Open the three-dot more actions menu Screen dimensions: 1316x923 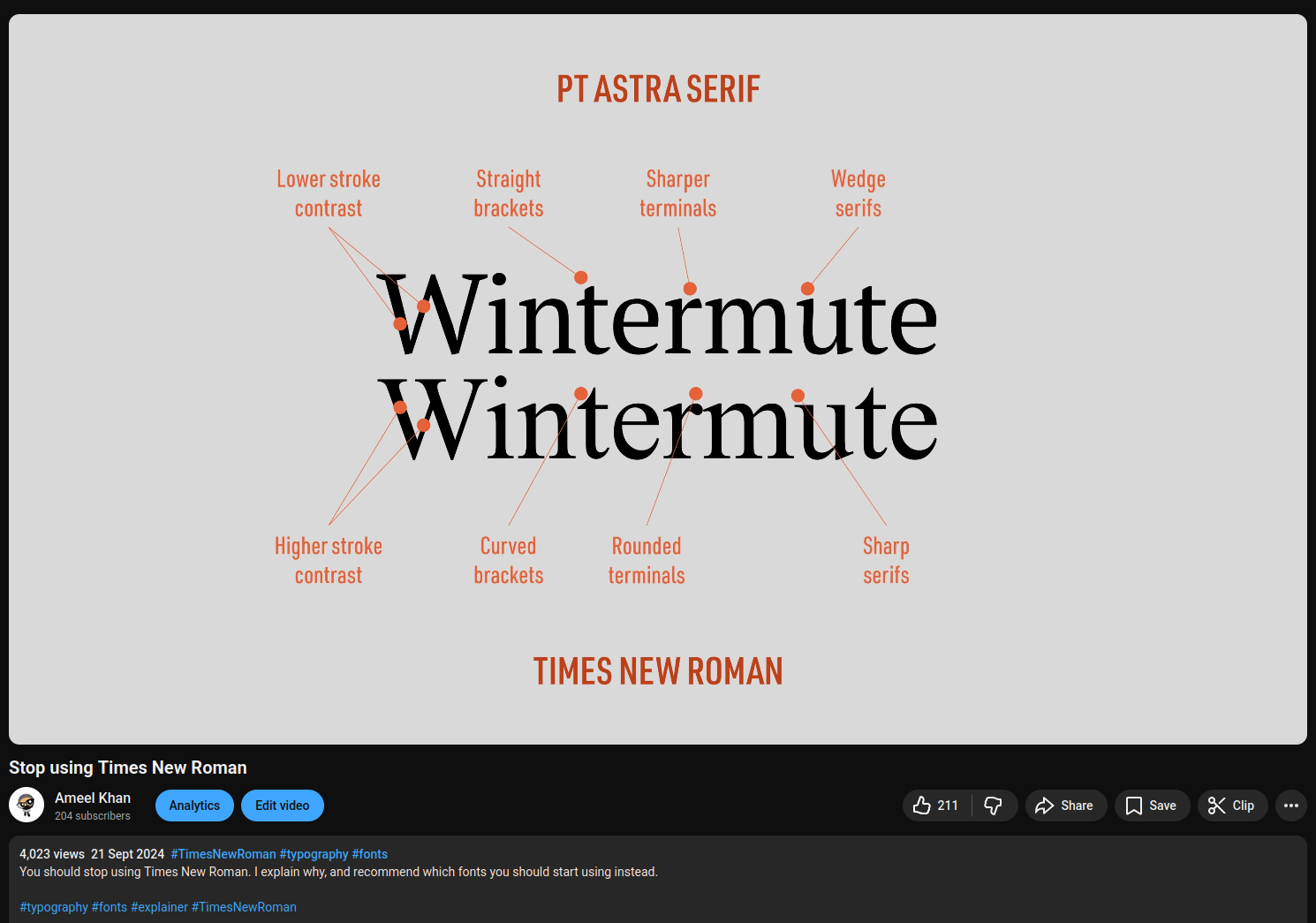[1291, 806]
